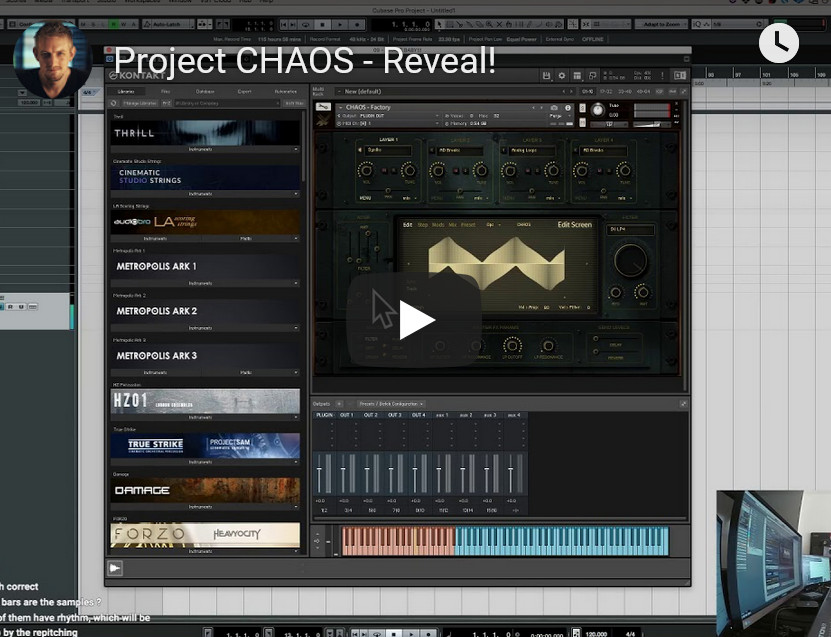Screen dimensions: 831x637
Task: Open the Project CHAOS - Reveal! title link
Action: [305, 60]
